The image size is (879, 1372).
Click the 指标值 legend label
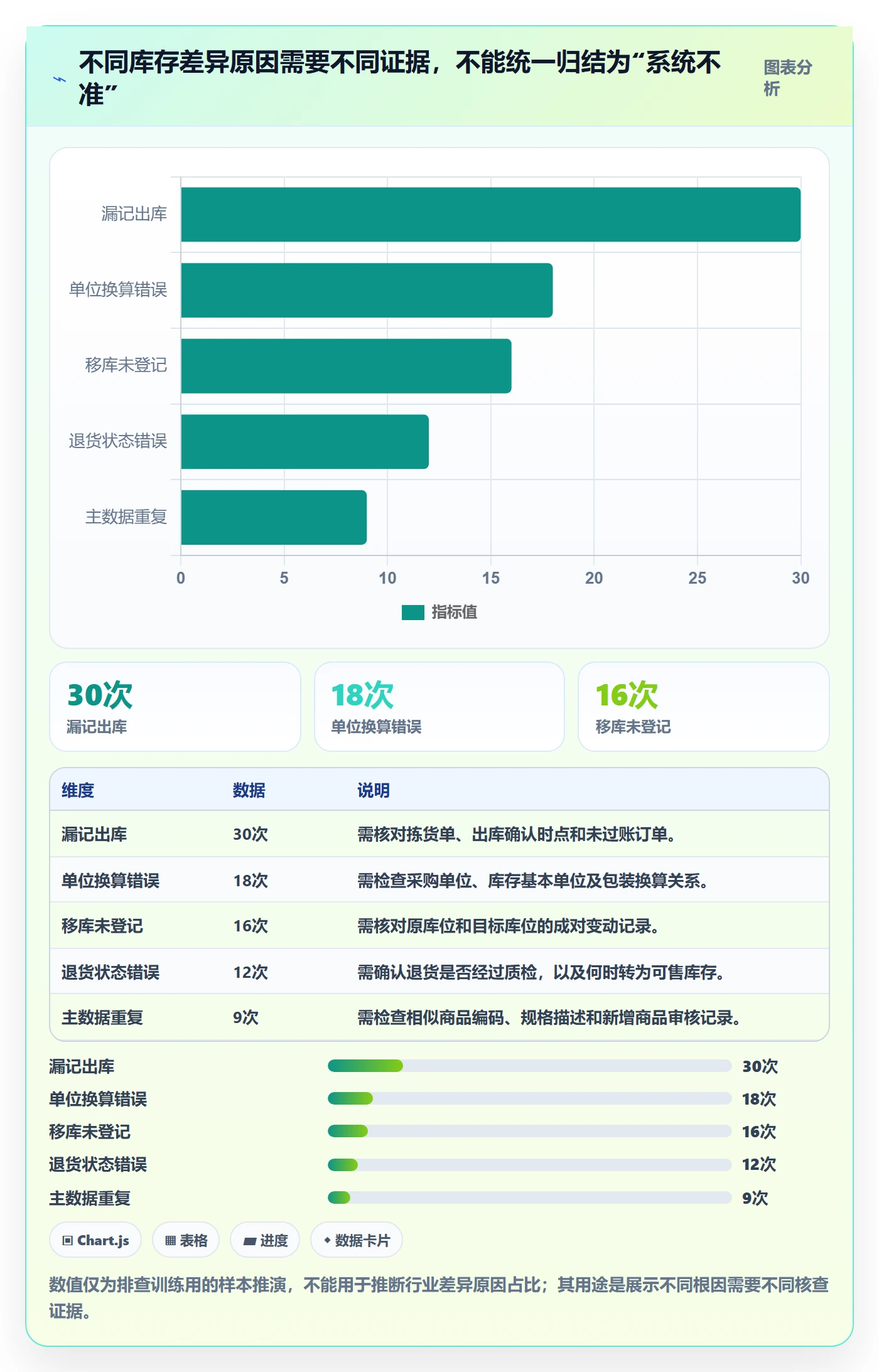tap(455, 612)
